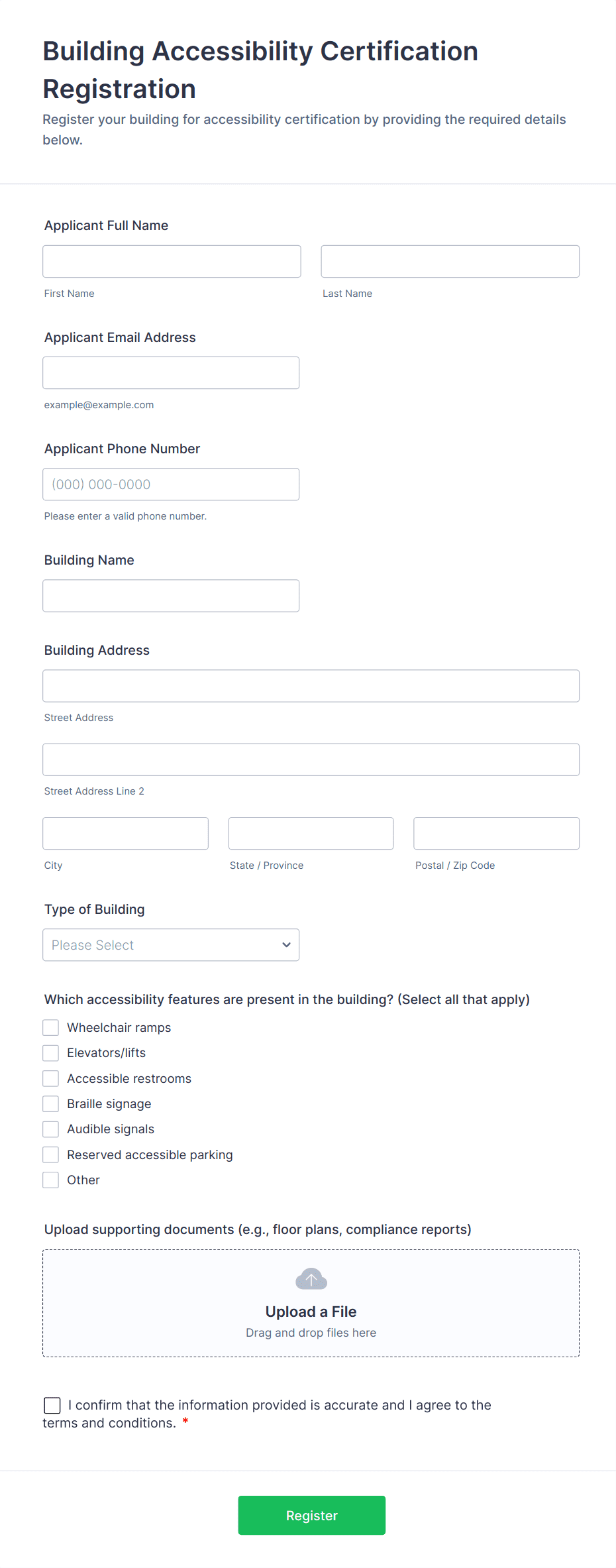616x1568 pixels.
Task: Check the Audible signals option
Action: tap(50, 1129)
